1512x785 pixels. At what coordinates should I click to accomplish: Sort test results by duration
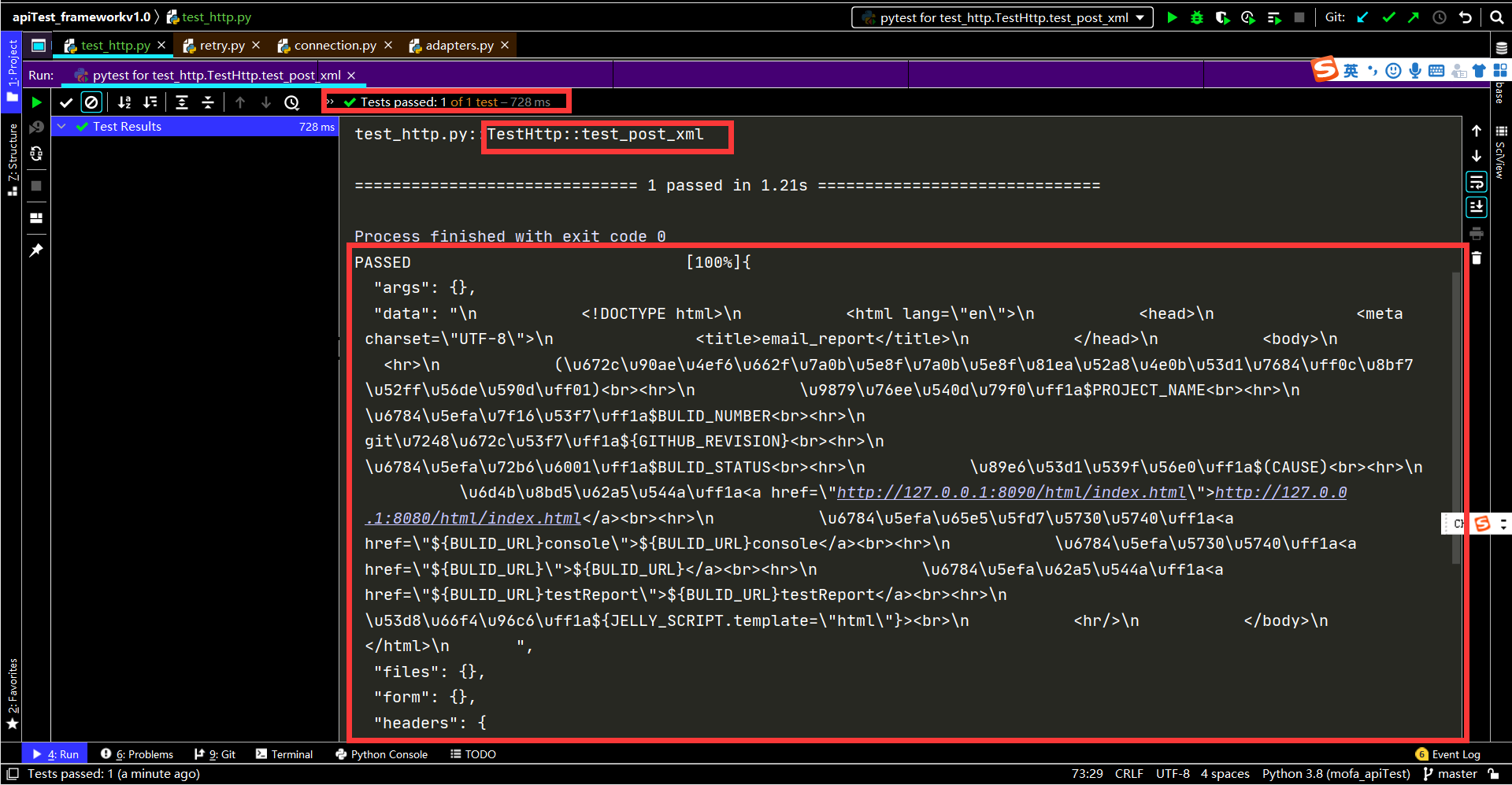pos(150,102)
